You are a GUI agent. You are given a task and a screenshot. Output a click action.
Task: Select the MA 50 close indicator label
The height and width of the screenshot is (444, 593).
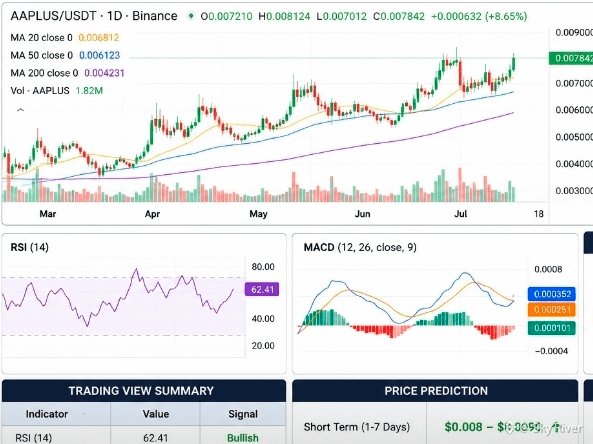(x=42, y=55)
